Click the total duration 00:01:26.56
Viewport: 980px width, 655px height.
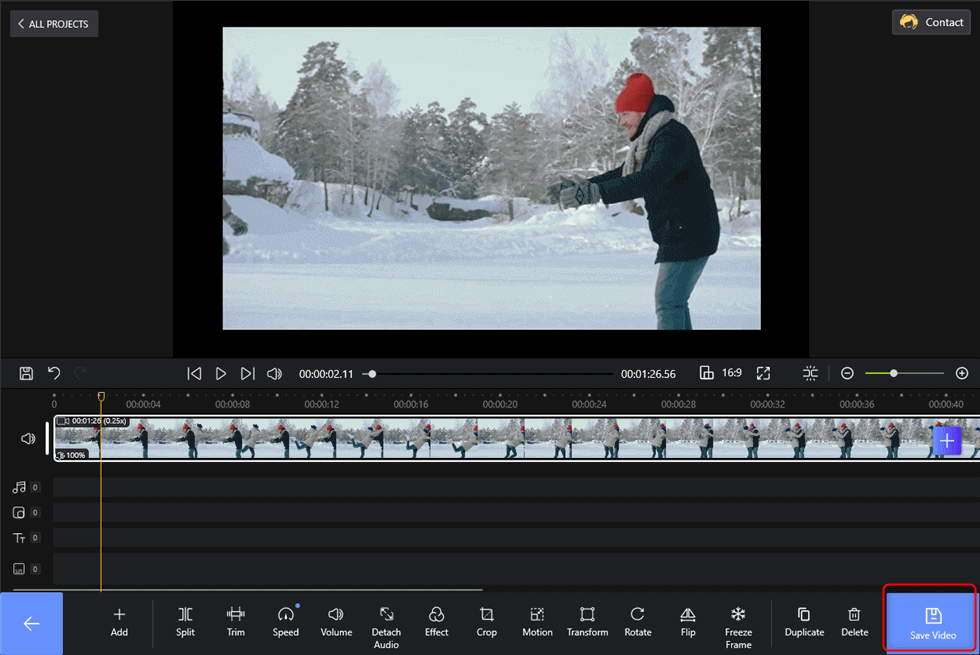648,374
